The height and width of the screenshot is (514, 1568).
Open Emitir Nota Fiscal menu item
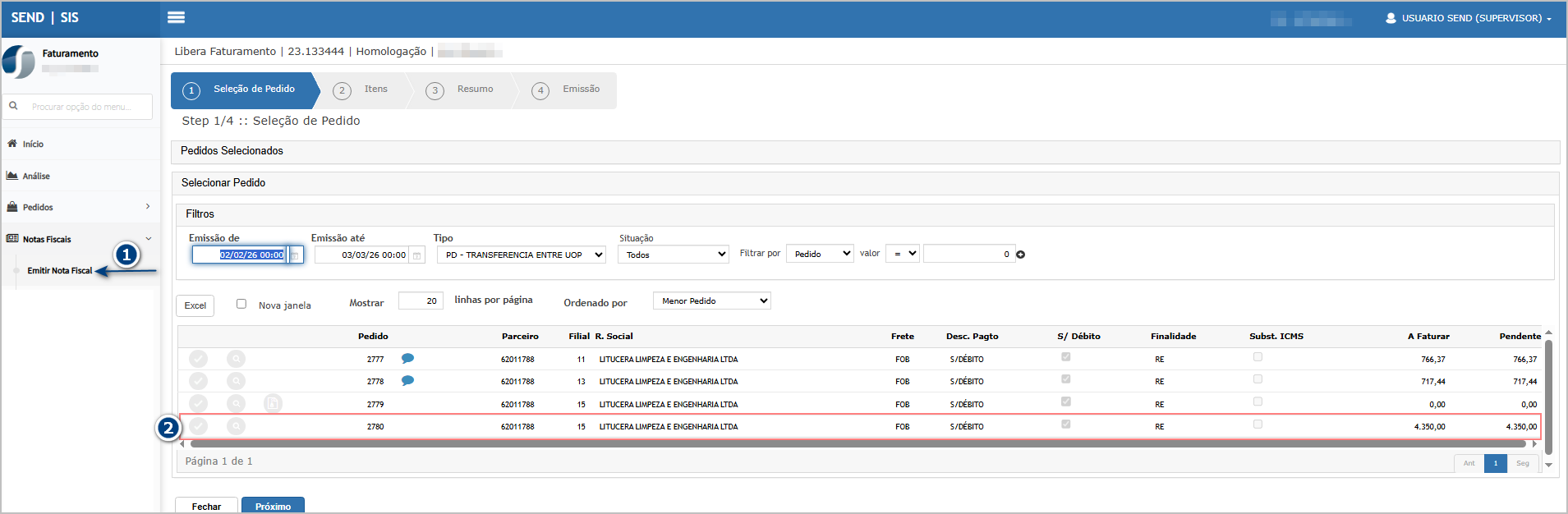pos(59,271)
